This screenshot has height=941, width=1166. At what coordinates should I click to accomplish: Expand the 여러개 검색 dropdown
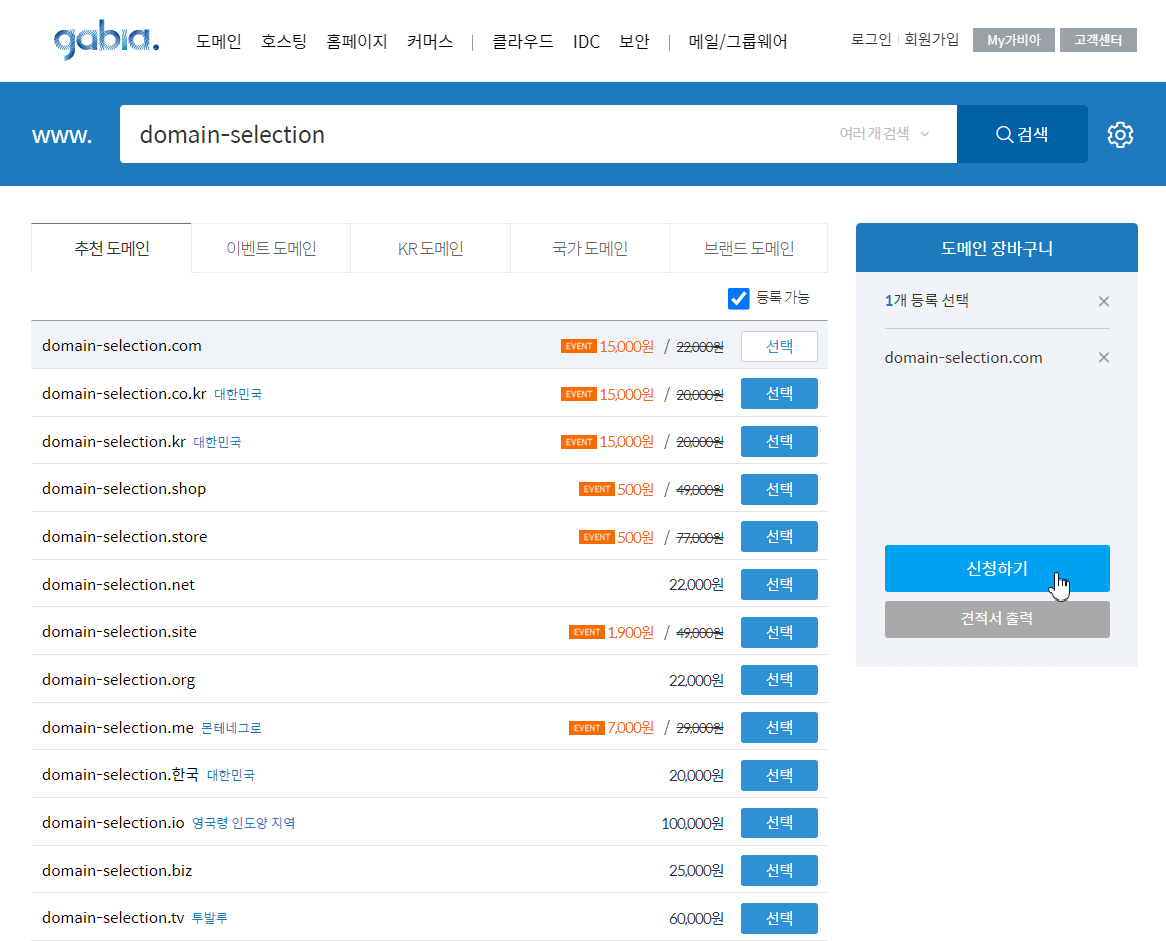pos(884,134)
